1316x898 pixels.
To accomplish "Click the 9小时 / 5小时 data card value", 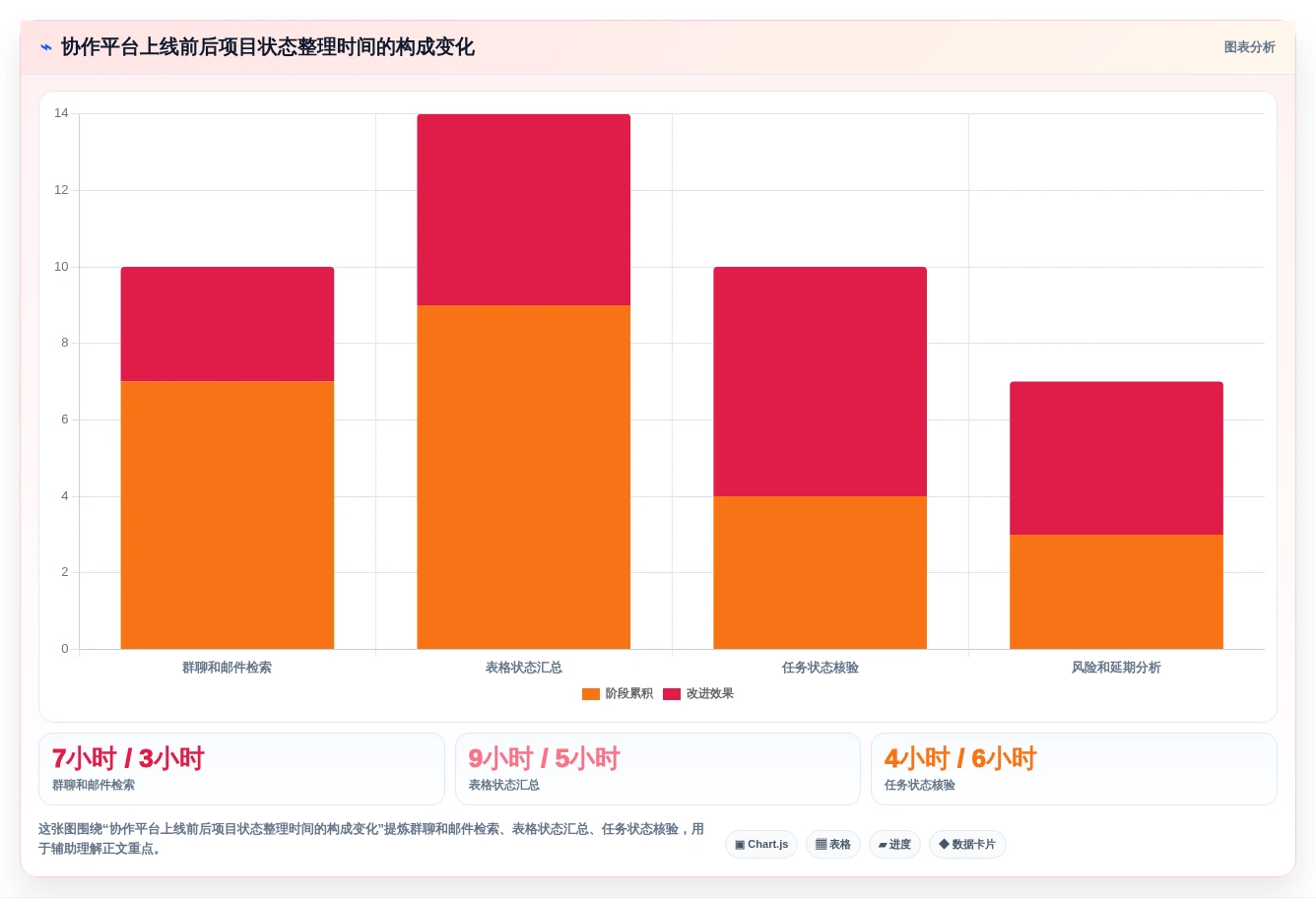I will (x=545, y=759).
